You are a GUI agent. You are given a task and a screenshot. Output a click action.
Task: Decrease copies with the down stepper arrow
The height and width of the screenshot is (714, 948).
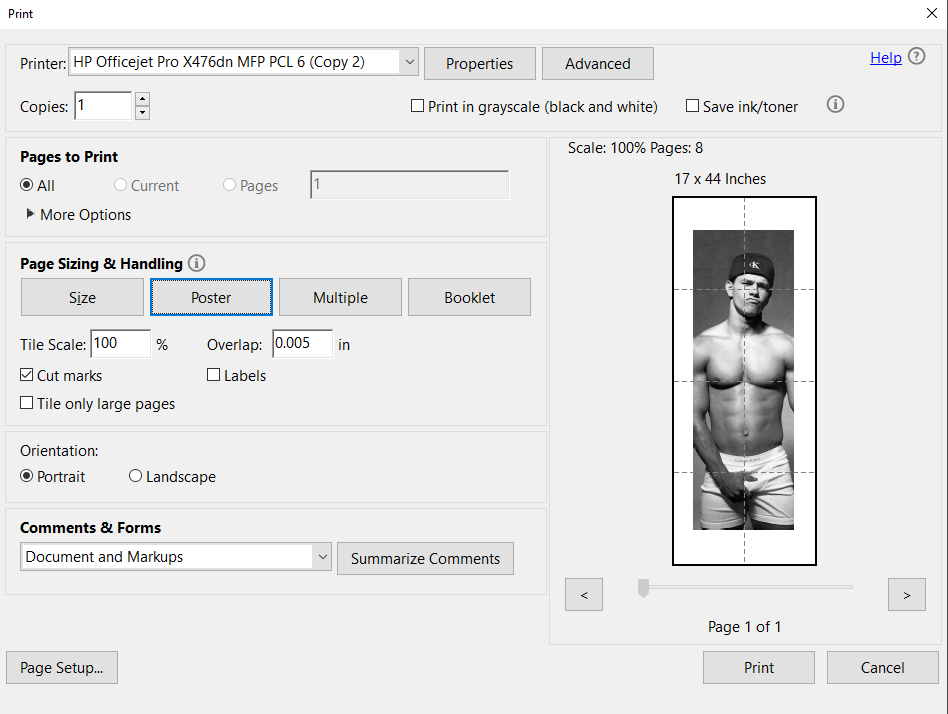[142, 112]
